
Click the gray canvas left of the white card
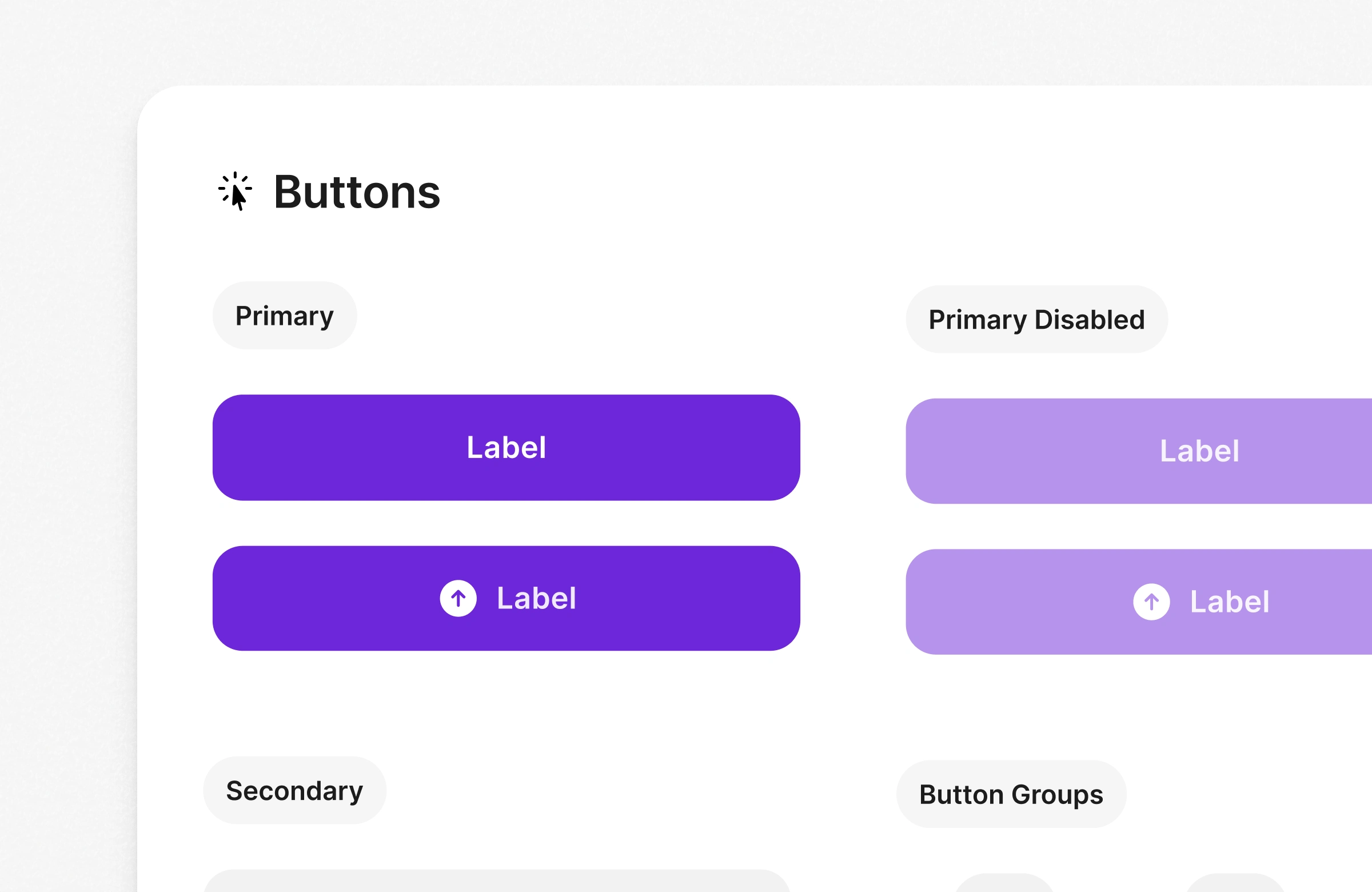click(x=68, y=461)
